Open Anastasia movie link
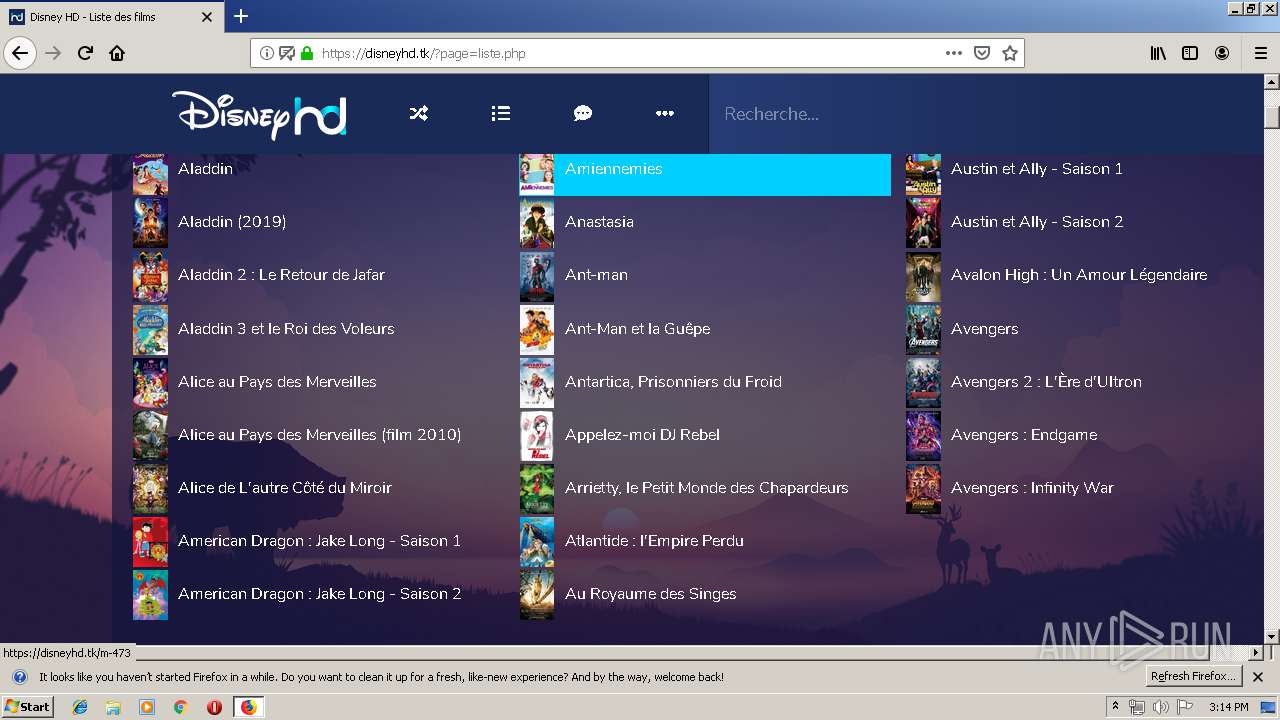The width and height of the screenshot is (1280, 720). [599, 221]
